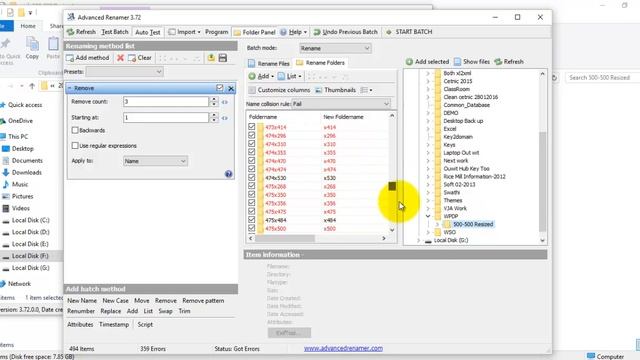Switch to Rename Files tab
The width and height of the screenshot is (640, 360).
coord(269,63)
